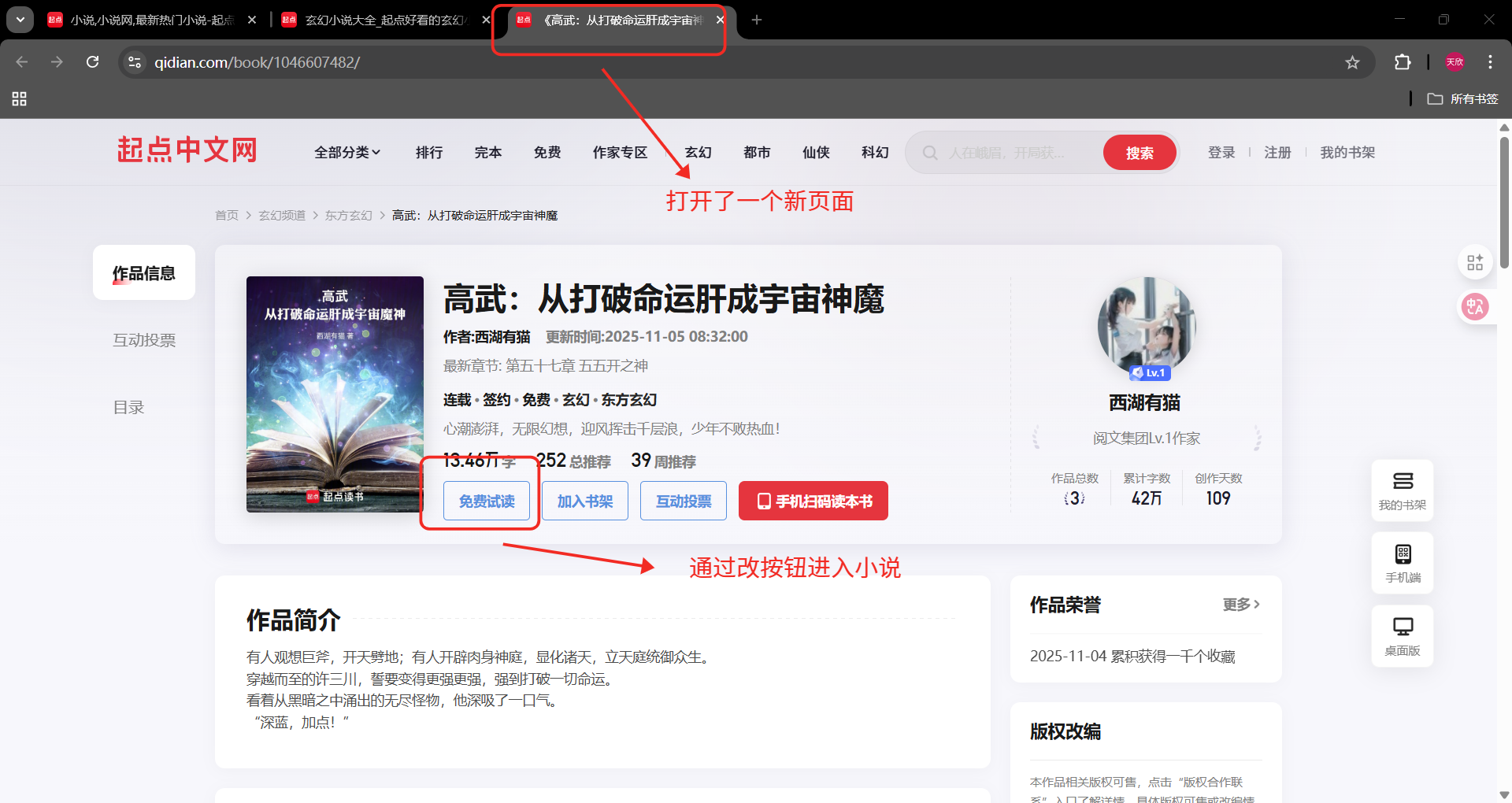Expand 更多 in 作品荣誉 section
Viewport: 1512px width, 803px height.
(x=1241, y=604)
